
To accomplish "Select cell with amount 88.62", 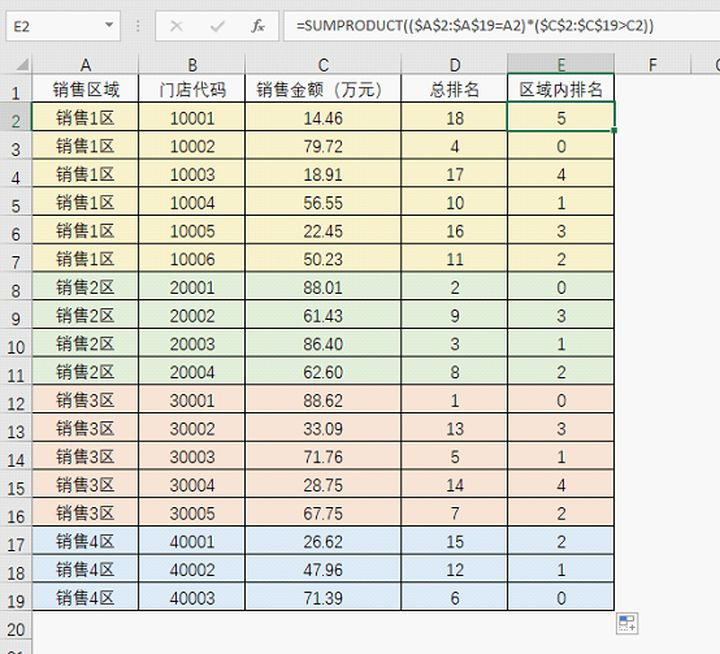I will coord(323,400).
